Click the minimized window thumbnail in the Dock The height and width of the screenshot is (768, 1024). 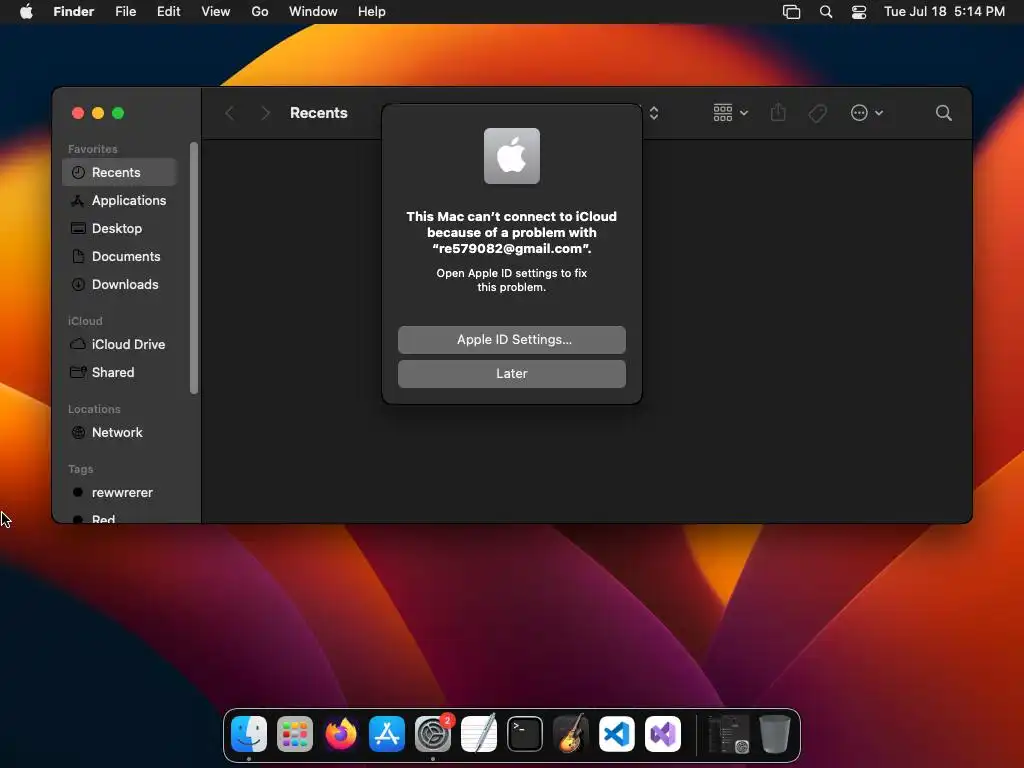pos(728,734)
